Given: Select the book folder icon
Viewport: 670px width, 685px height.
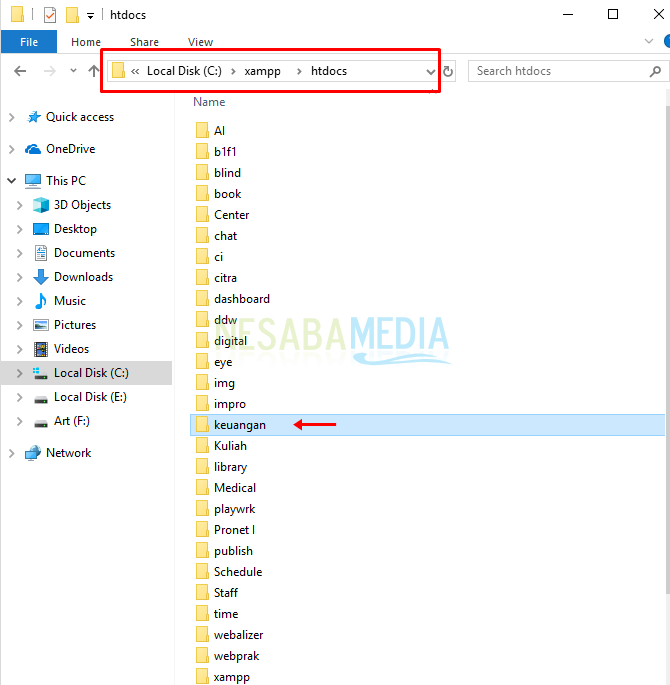Looking at the screenshot, I should pyautogui.click(x=202, y=193).
